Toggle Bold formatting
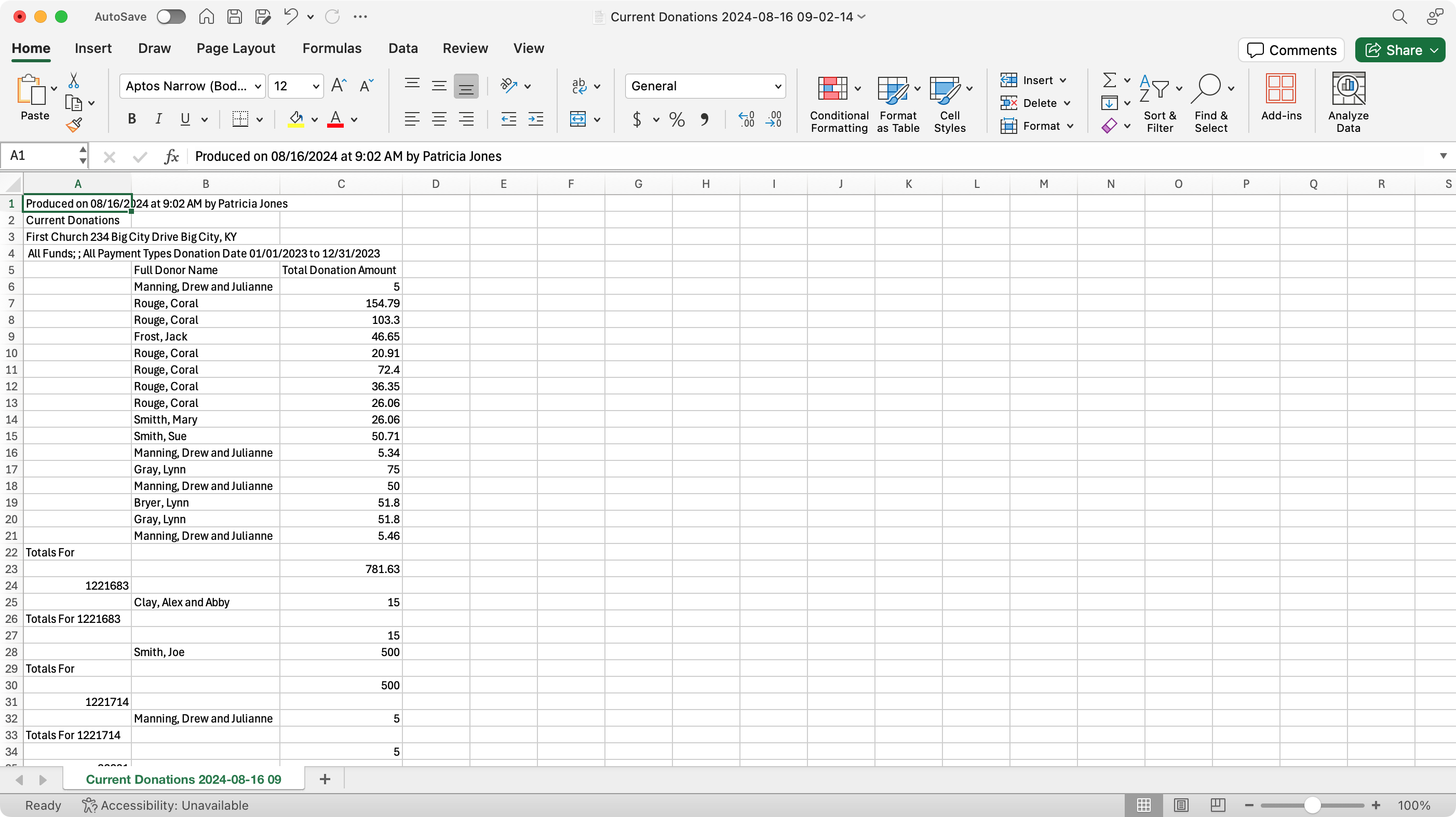1456x817 pixels. pyautogui.click(x=132, y=119)
